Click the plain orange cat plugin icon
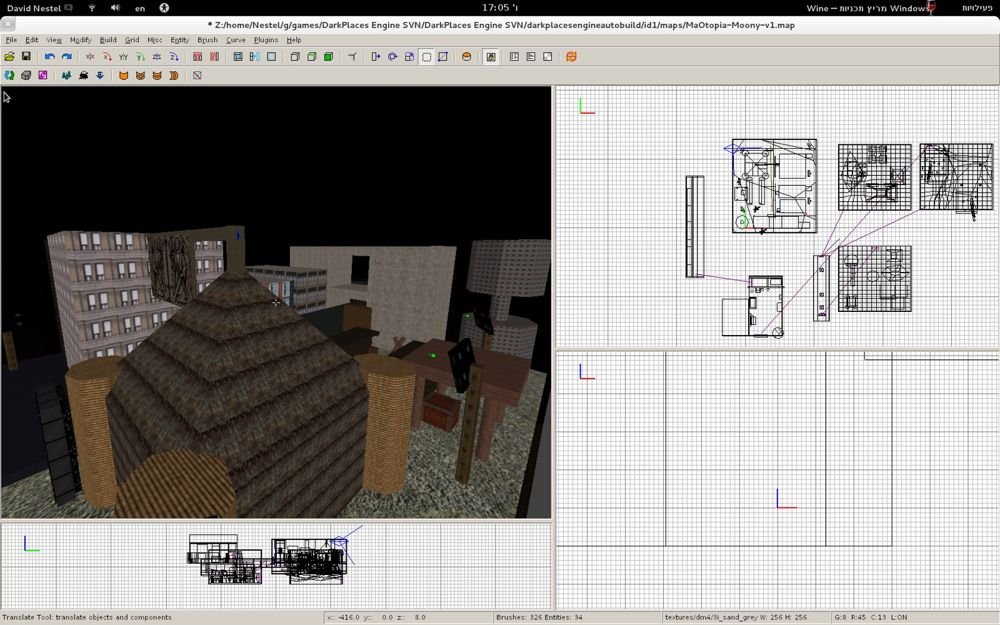The width and height of the screenshot is (1000, 625). pos(124,75)
